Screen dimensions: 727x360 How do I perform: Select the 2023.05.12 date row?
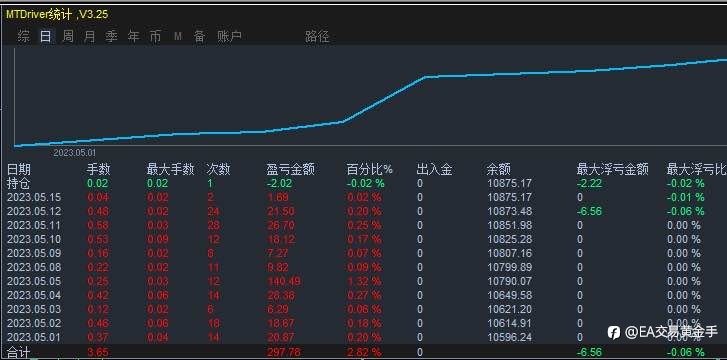click(x=34, y=211)
